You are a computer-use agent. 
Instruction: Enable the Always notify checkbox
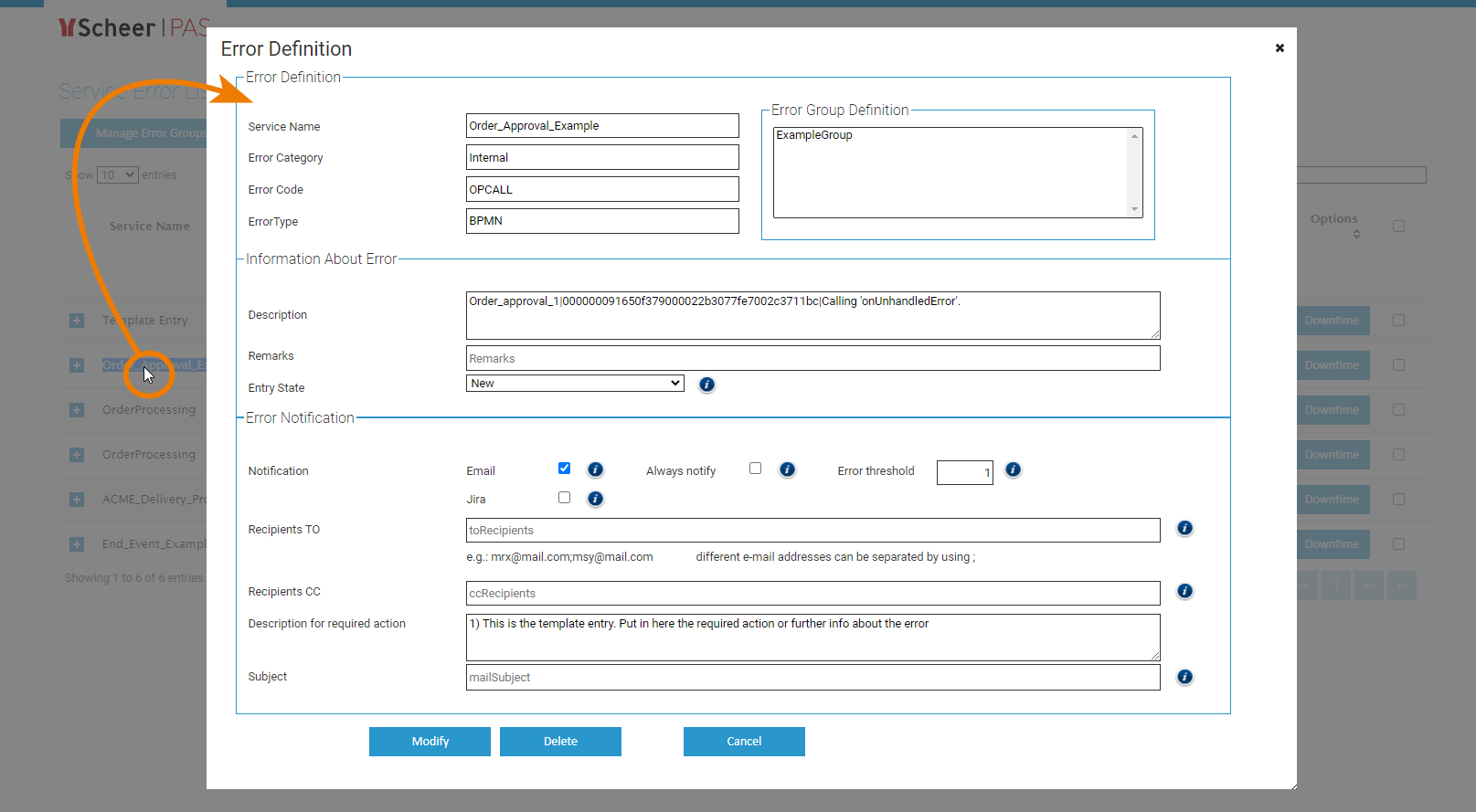click(755, 469)
